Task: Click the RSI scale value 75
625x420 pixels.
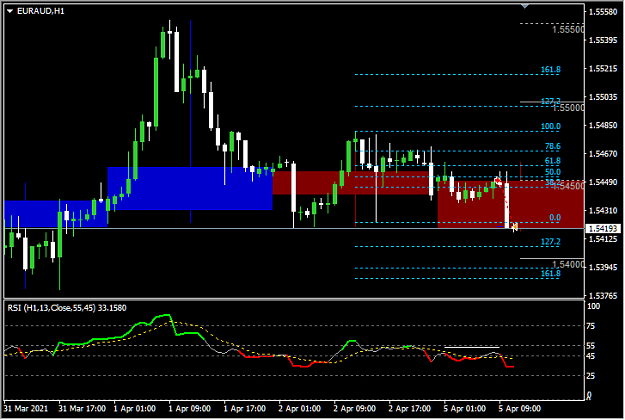Action: tap(591, 326)
